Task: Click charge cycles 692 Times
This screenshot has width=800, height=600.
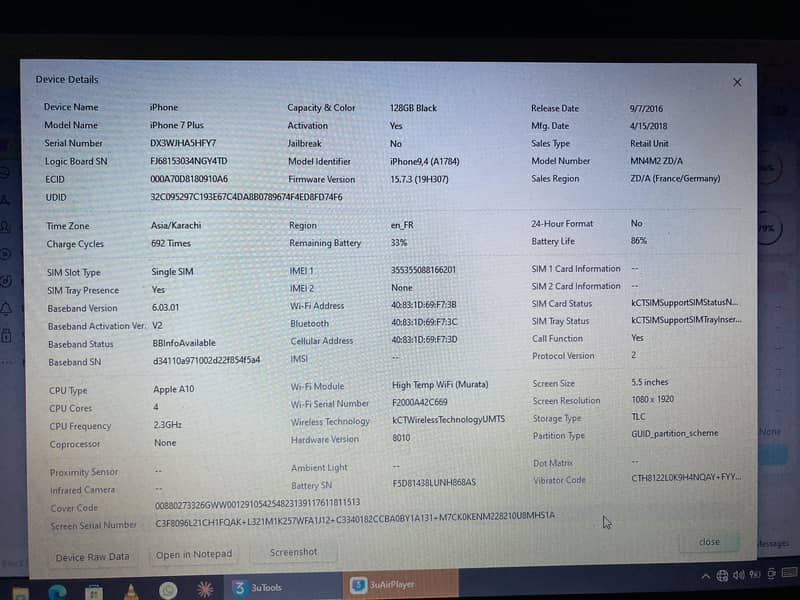Action: point(170,243)
